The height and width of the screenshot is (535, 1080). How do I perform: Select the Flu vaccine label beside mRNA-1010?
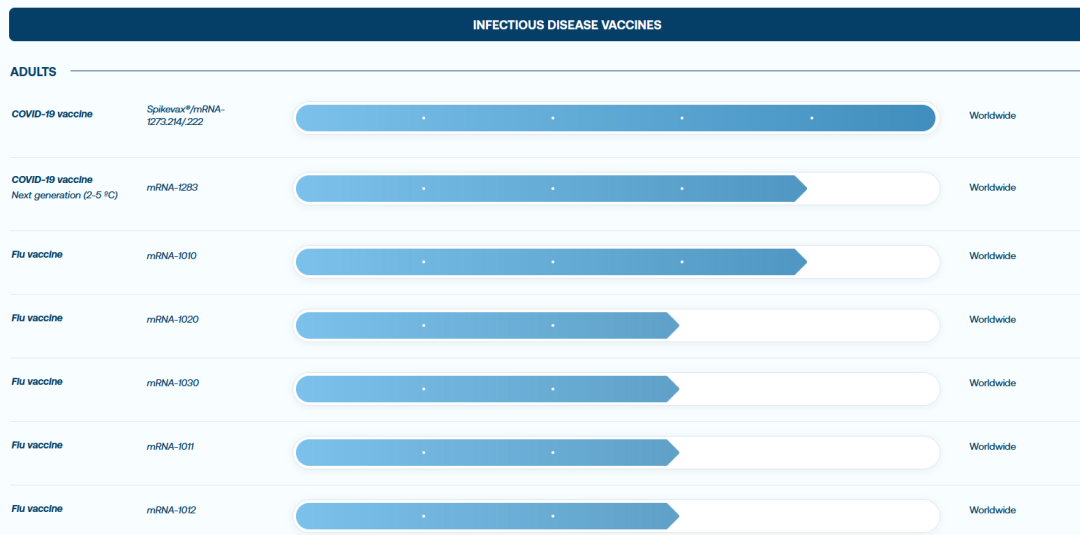click(x=37, y=255)
